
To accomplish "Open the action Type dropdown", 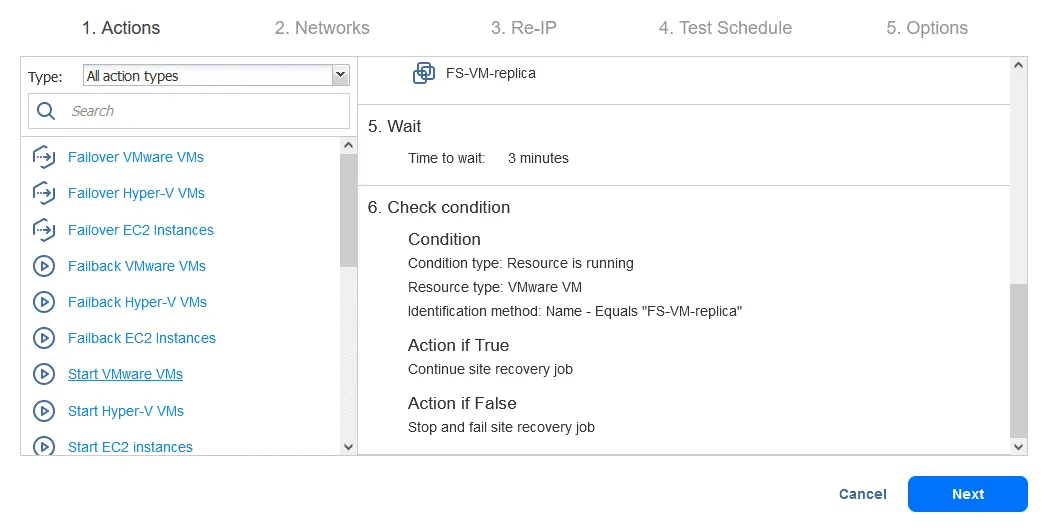I will point(215,76).
